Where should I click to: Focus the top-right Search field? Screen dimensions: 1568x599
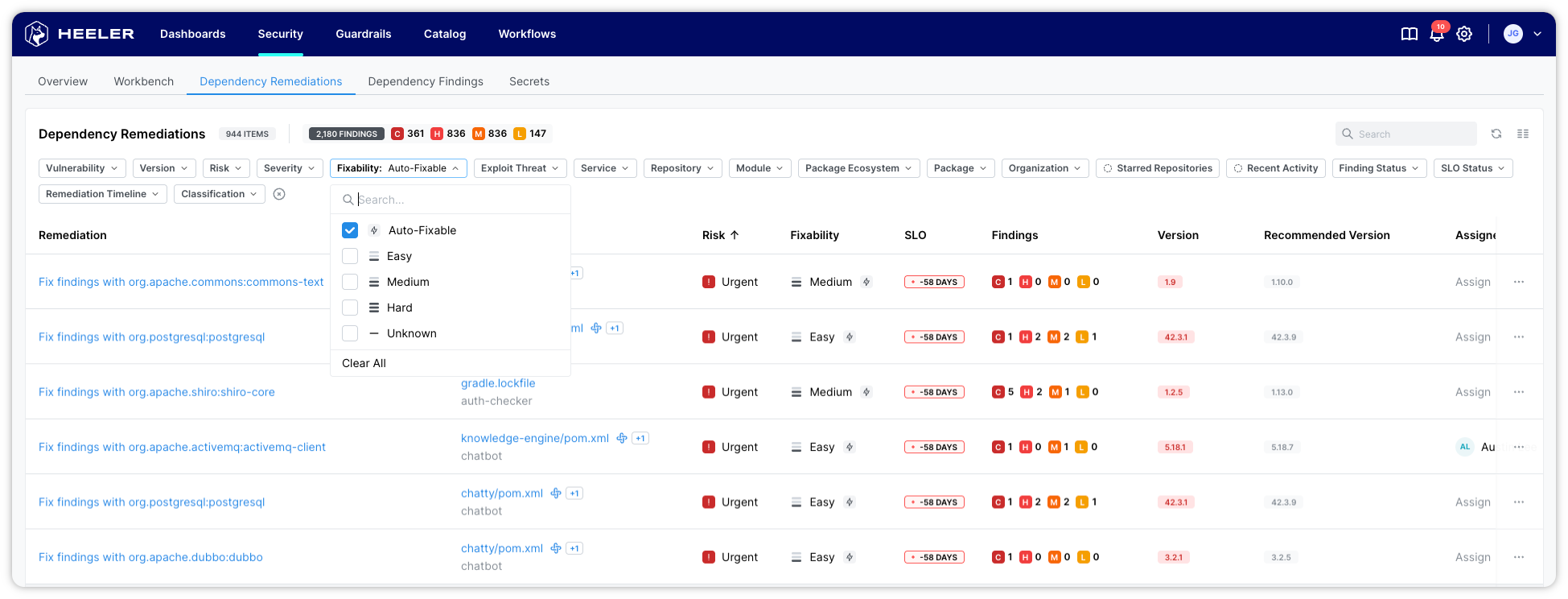1414,134
